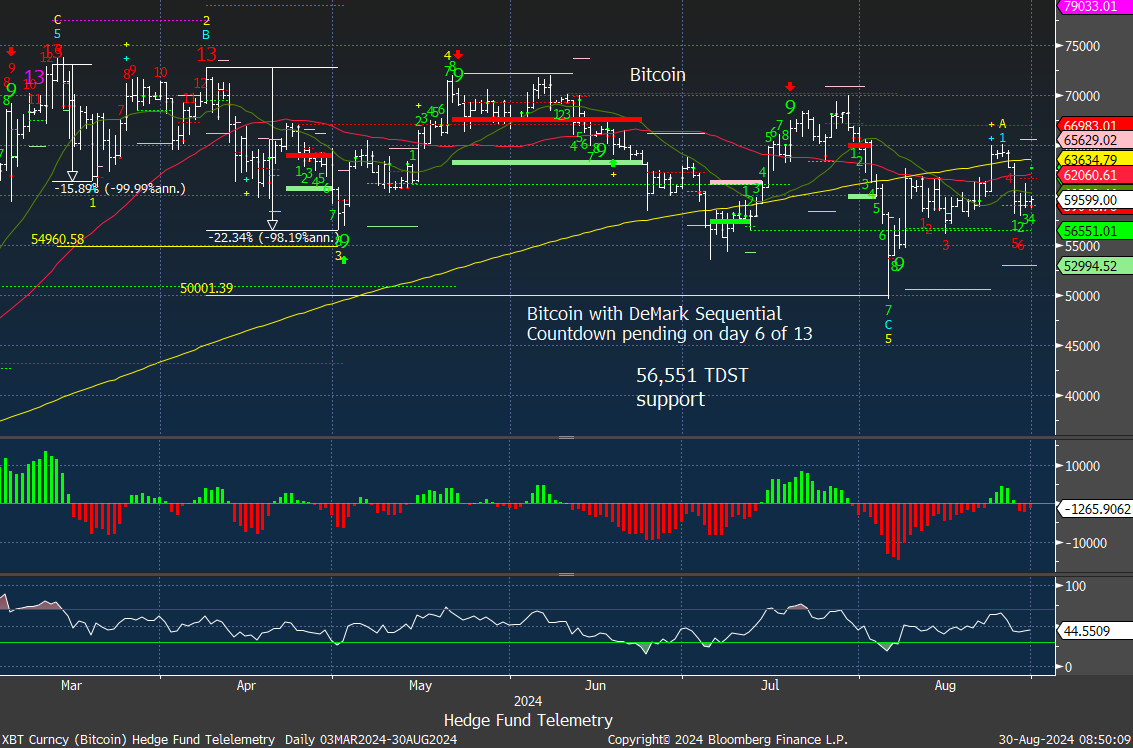Click the red down arrow above July's green 9
The width and height of the screenshot is (1133, 748).
(x=790, y=88)
